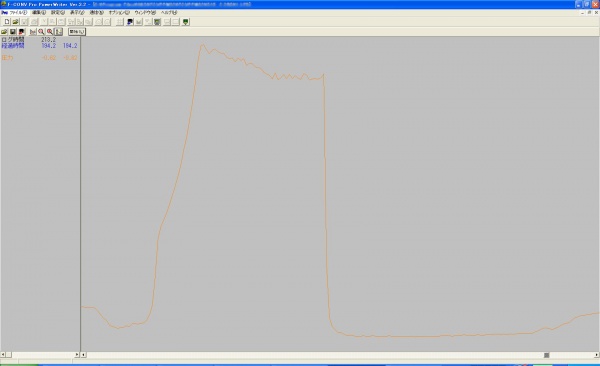Screen dimensions: 600x366
Task: Open the 編集 menu
Action: (x=39, y=13)
